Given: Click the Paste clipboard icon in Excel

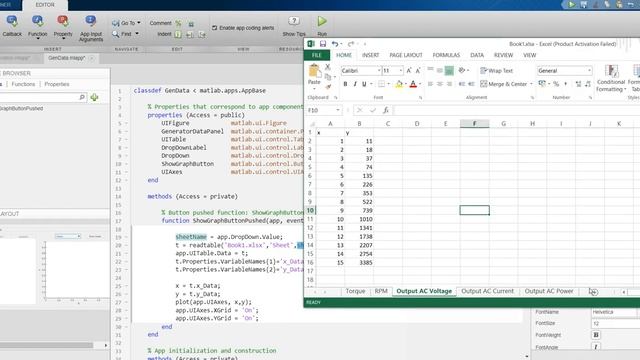Looking at the screenshot, I should 314,71.
